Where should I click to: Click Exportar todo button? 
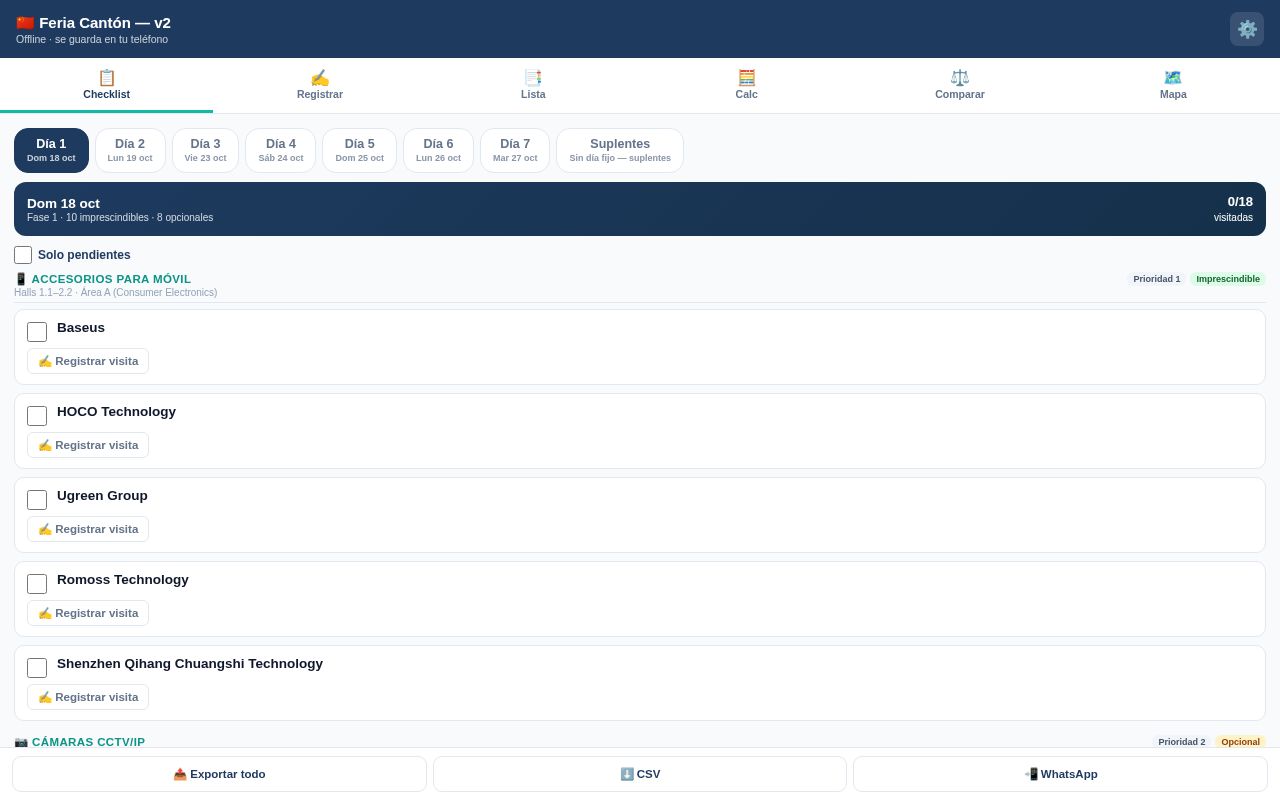[x=219, y=774]
